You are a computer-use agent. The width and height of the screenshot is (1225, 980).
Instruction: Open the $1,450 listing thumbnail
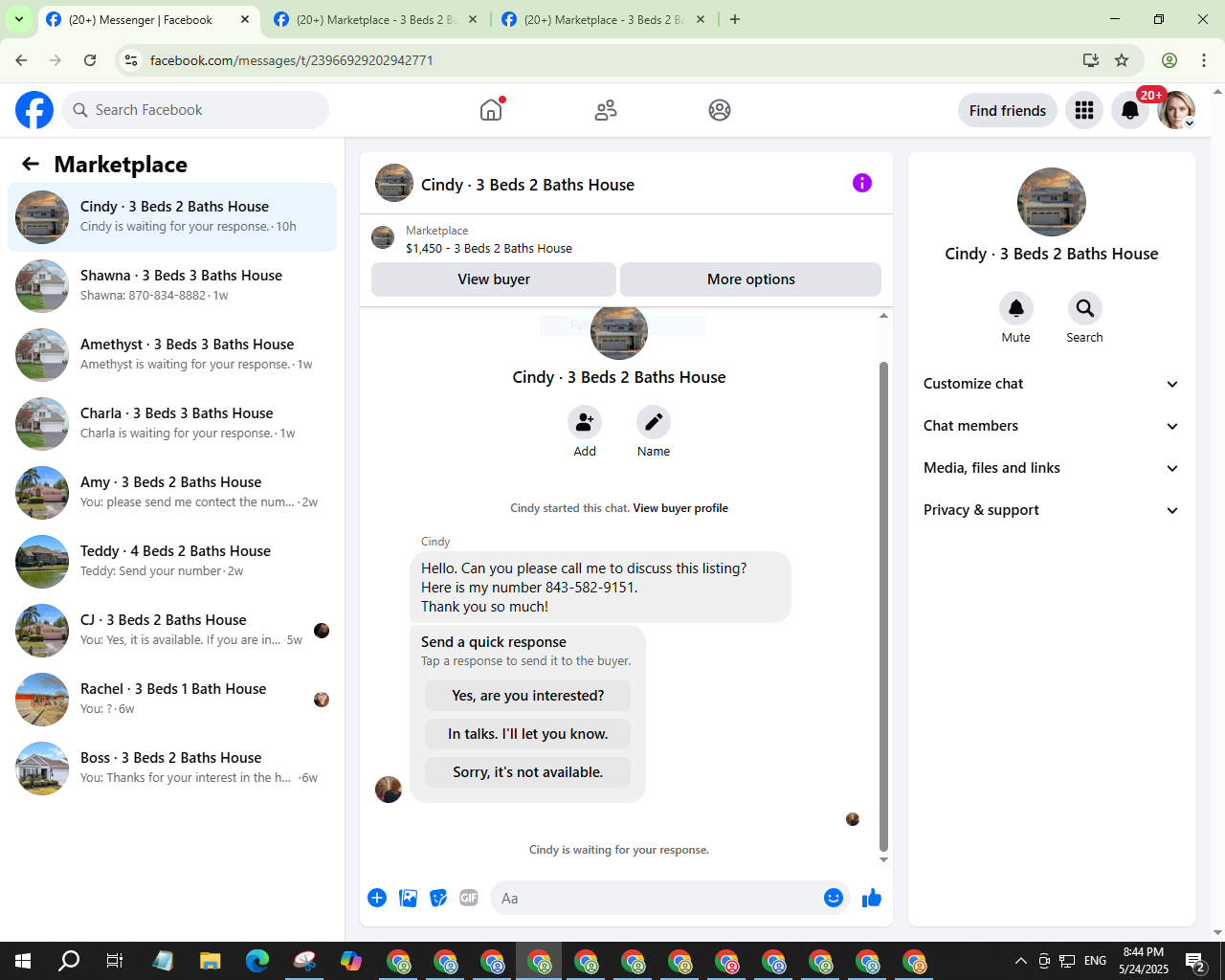pyautogui.click(x=383, y=238)
